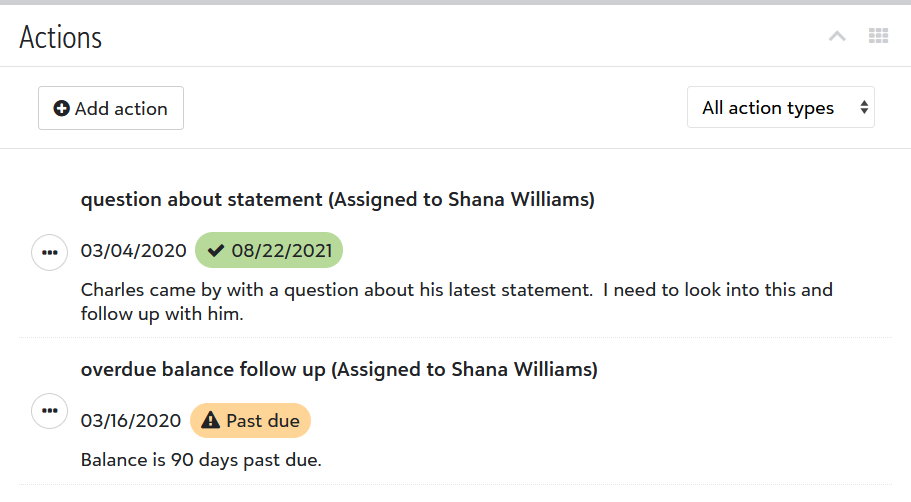Open ellipsis menu for overdue balance follow up
Screen dimensions: 911x502
[50, 410]
